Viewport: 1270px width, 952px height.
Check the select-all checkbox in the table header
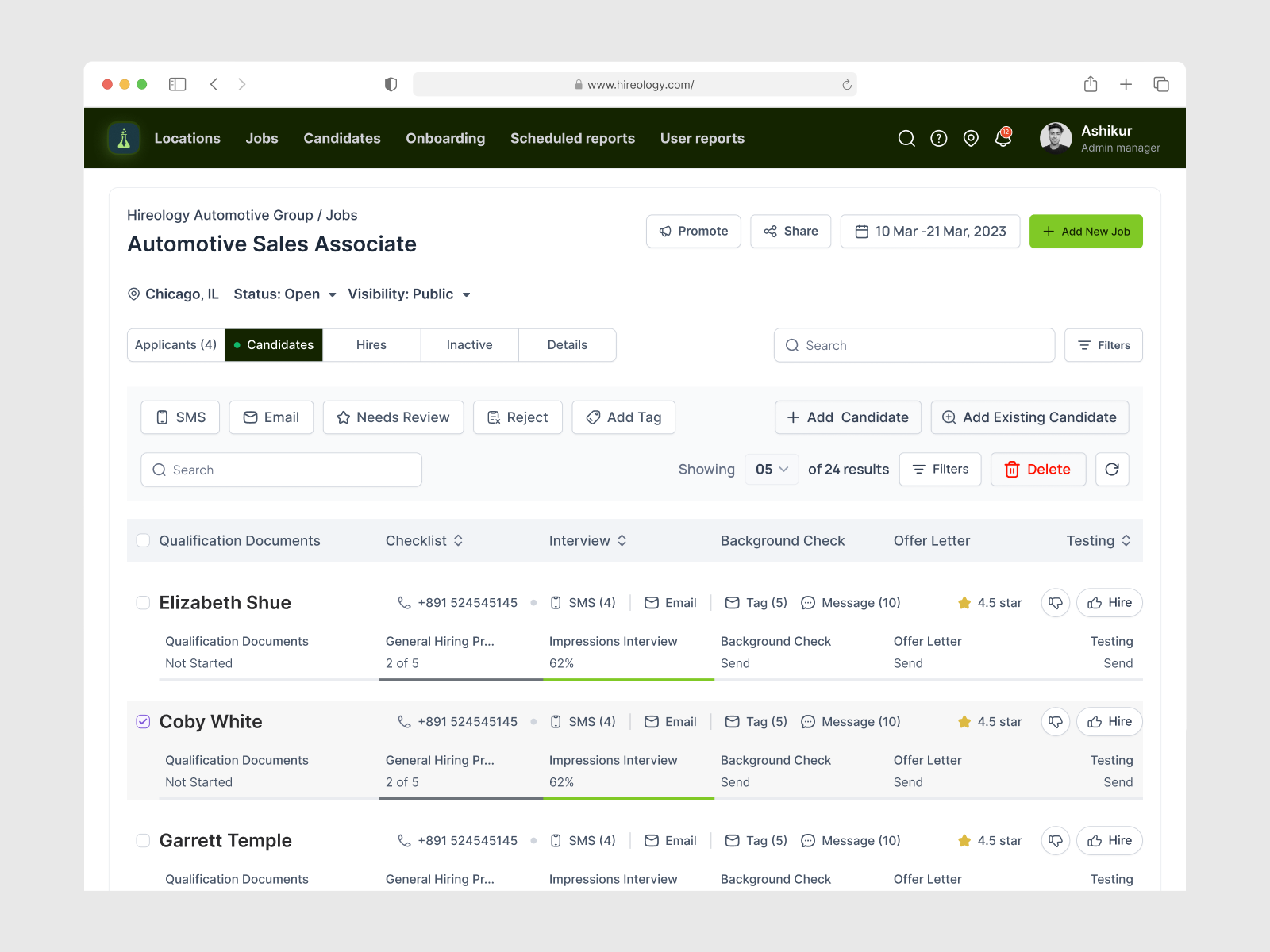[x=143, y=540]
